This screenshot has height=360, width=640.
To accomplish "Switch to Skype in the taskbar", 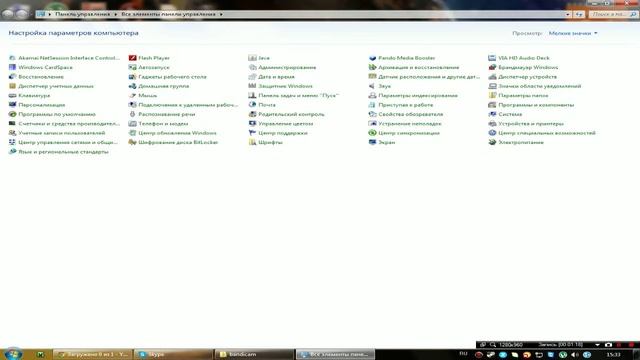I will pos(173,354).
